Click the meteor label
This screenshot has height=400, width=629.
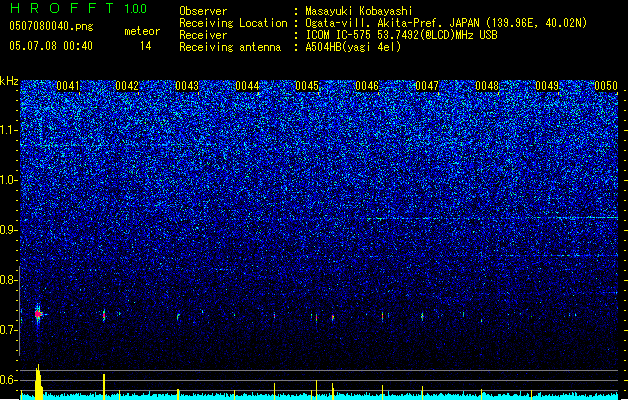coord(142,31)
